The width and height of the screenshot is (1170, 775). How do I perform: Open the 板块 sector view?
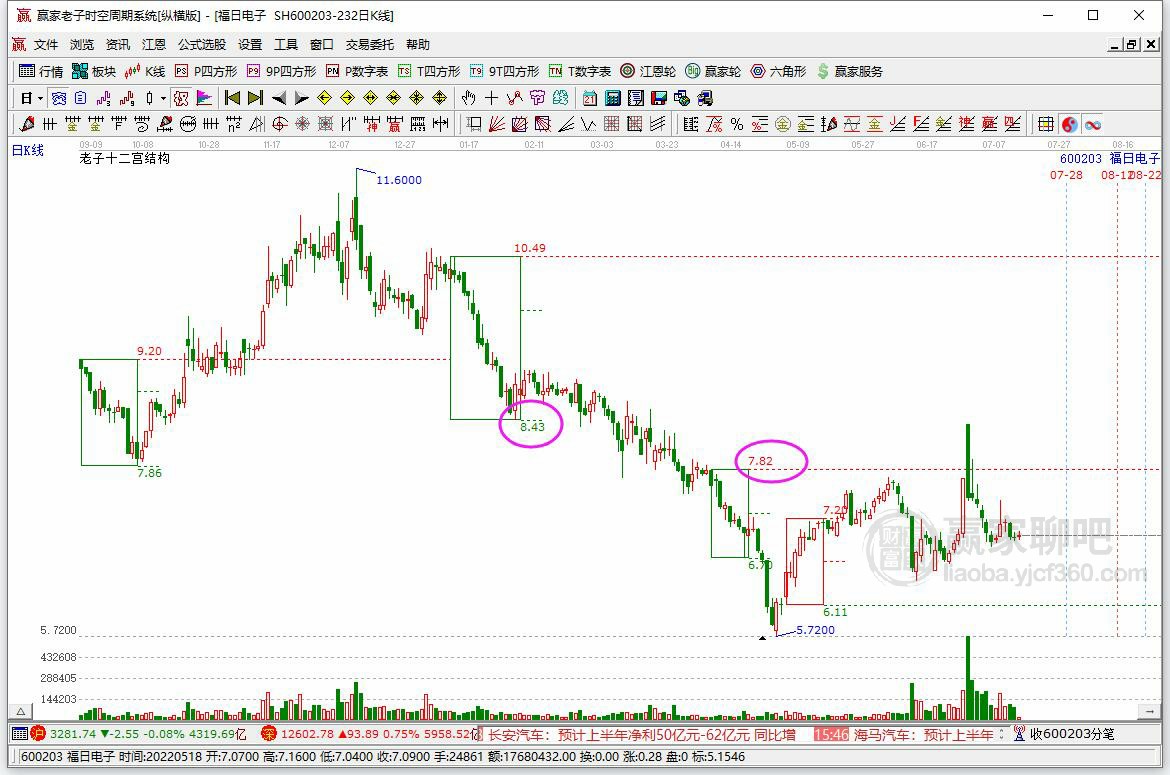[x=94, y=71]
